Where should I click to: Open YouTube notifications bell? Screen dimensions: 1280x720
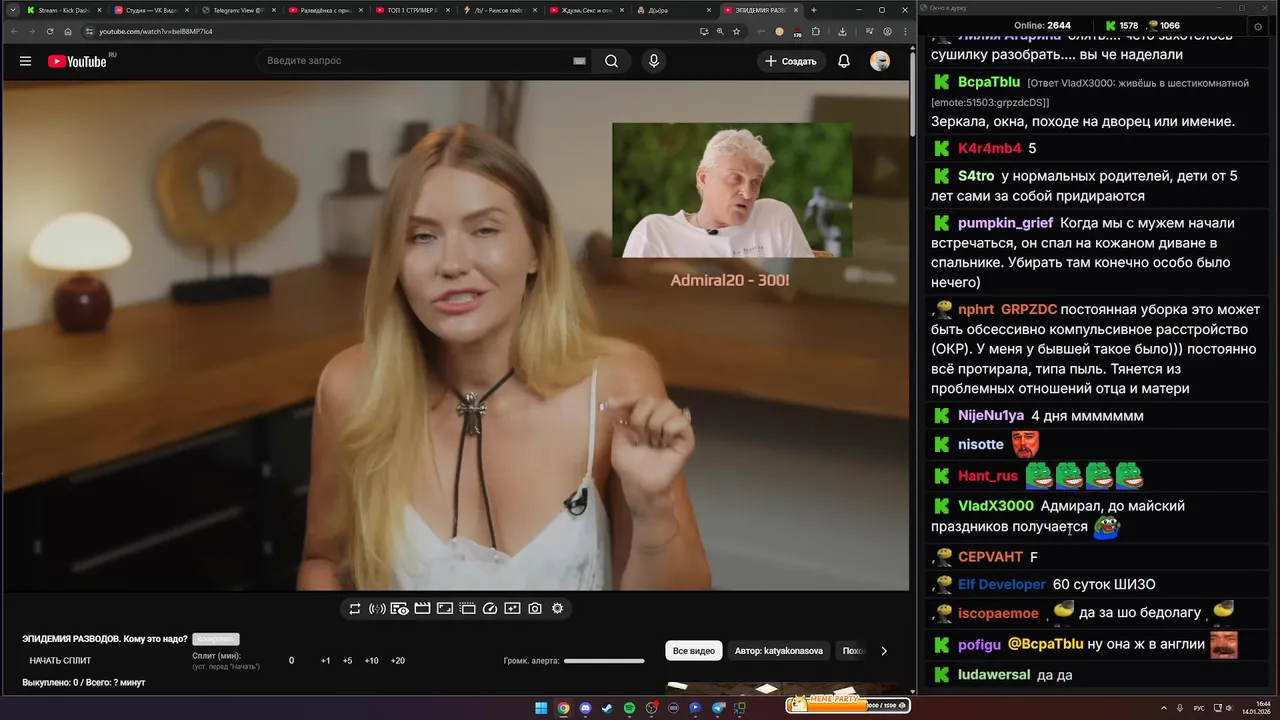click(844, 61)
